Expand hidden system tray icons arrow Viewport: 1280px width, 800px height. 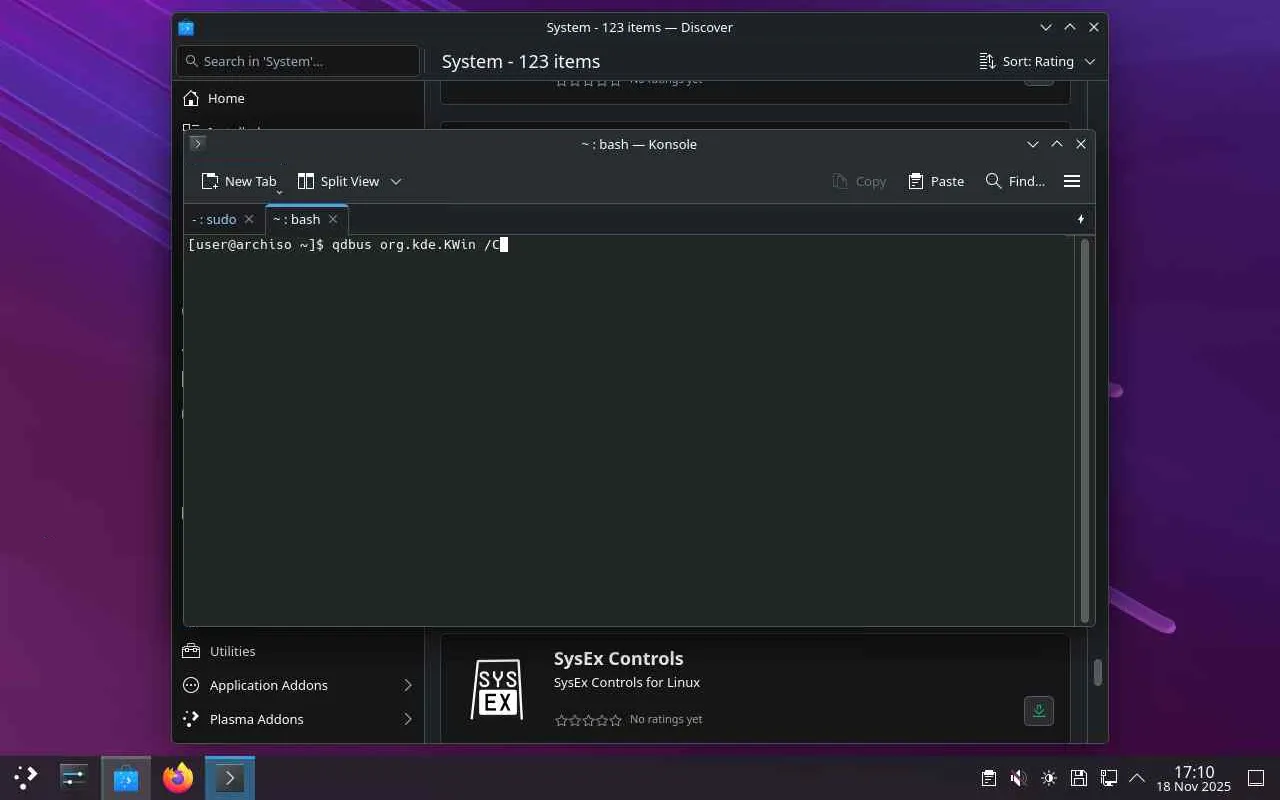pos(1137,778)
